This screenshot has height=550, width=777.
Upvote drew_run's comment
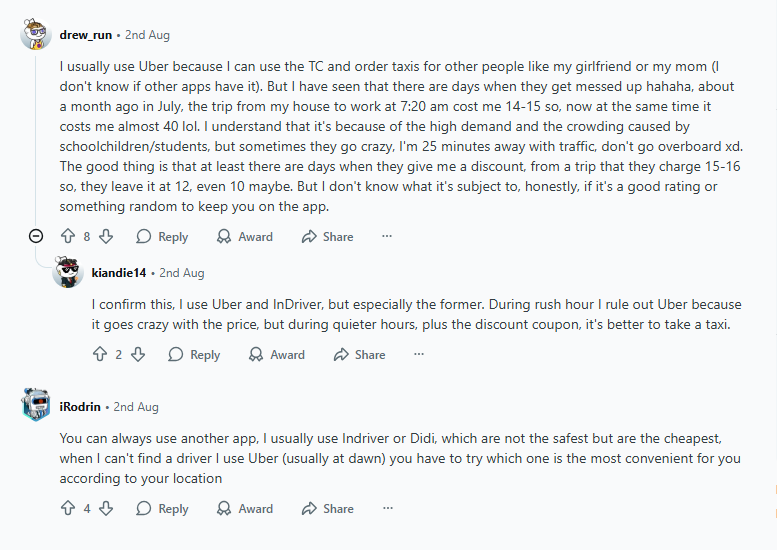pos(68,237)
